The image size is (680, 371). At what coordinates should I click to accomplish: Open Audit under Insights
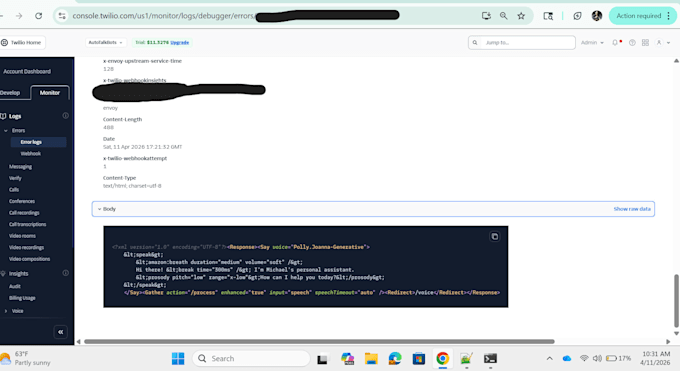(15, 286)
